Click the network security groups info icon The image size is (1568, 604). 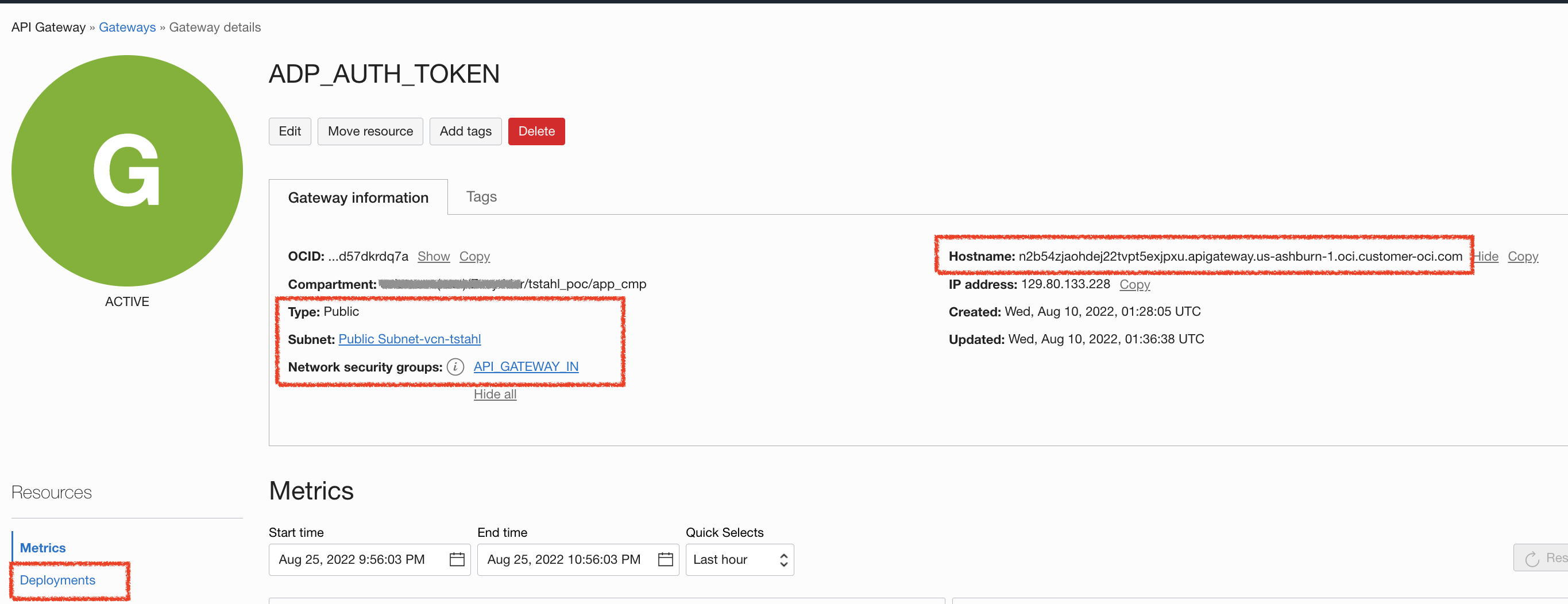[x=455, y=367]
